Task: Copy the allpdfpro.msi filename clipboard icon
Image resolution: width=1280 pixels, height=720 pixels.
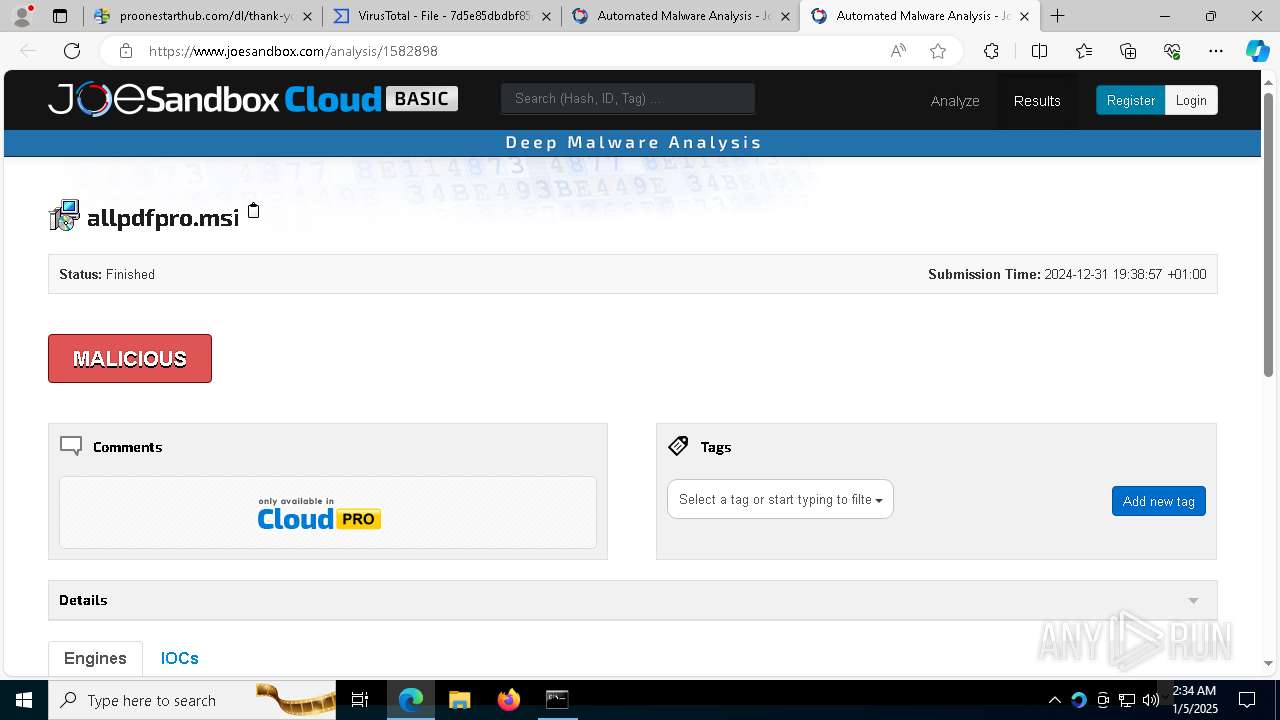Action: tap(253, 210)
